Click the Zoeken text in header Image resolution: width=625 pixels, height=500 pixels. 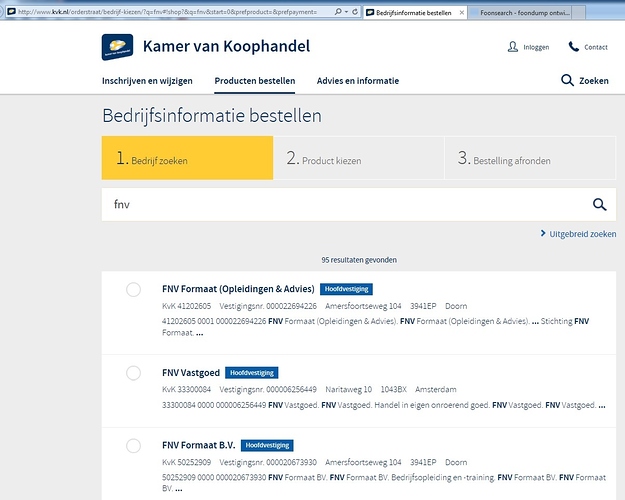pos(594,81)
